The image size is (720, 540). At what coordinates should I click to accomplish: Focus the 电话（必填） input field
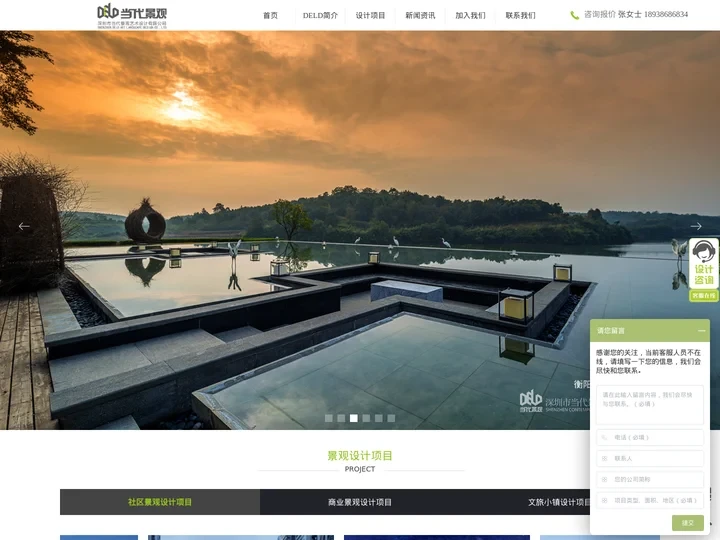coord(650,437)
